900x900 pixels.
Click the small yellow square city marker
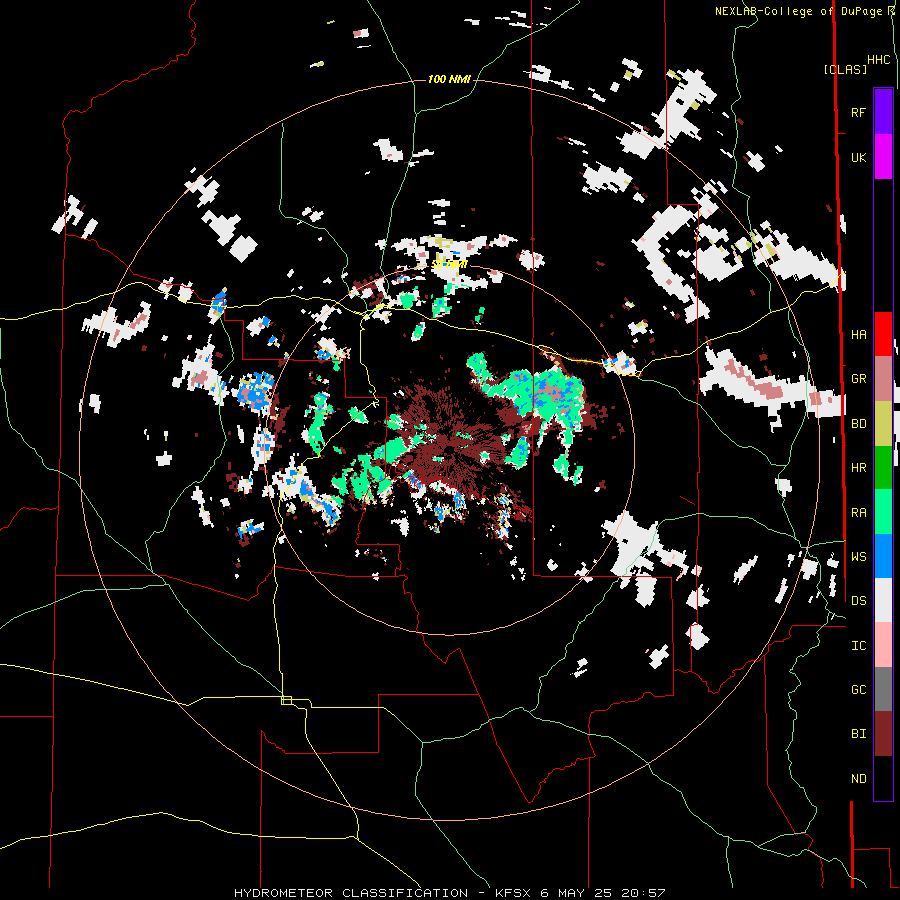coord(286,700)
